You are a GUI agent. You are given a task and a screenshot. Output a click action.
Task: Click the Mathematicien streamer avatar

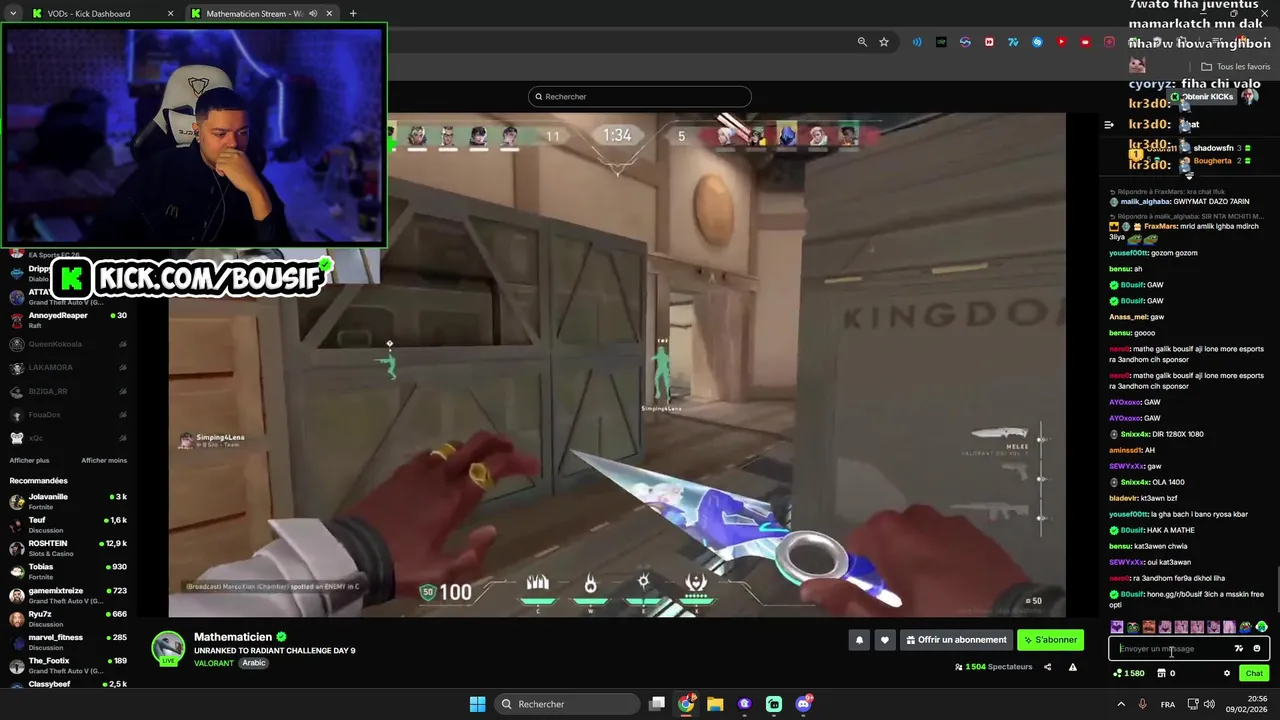[168, 648]
